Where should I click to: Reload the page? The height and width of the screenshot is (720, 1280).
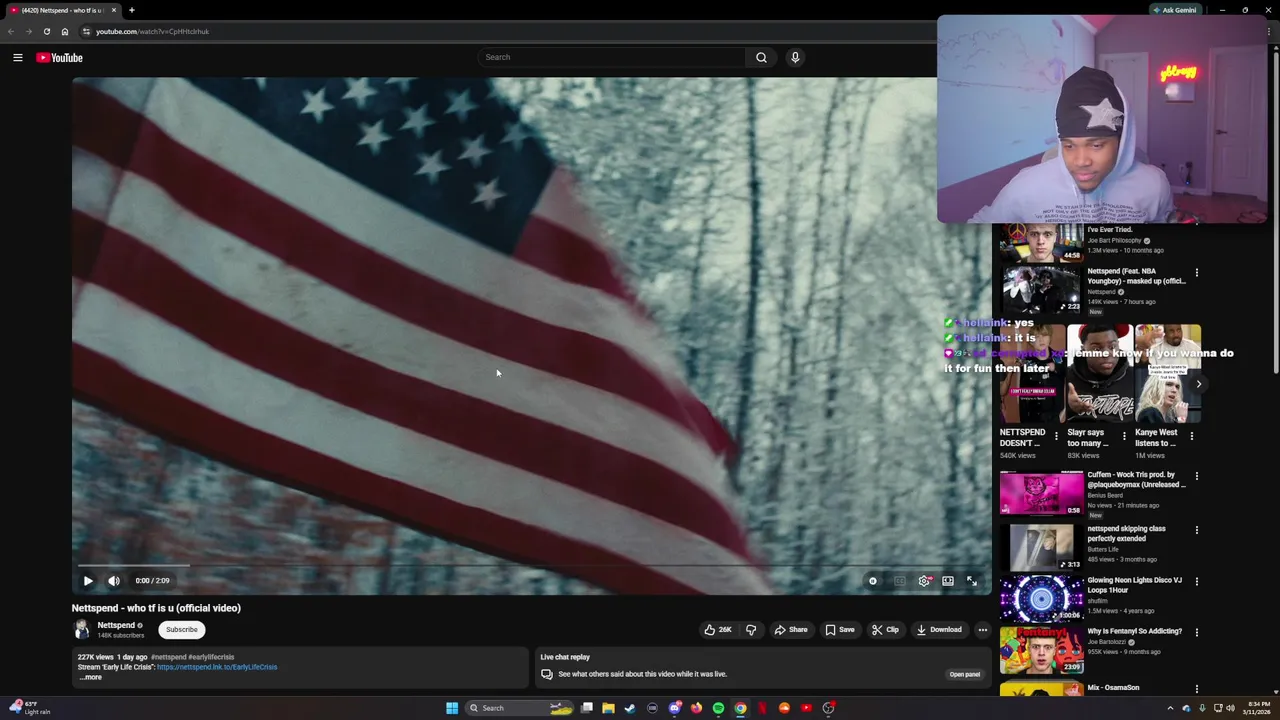pos(46,31)
